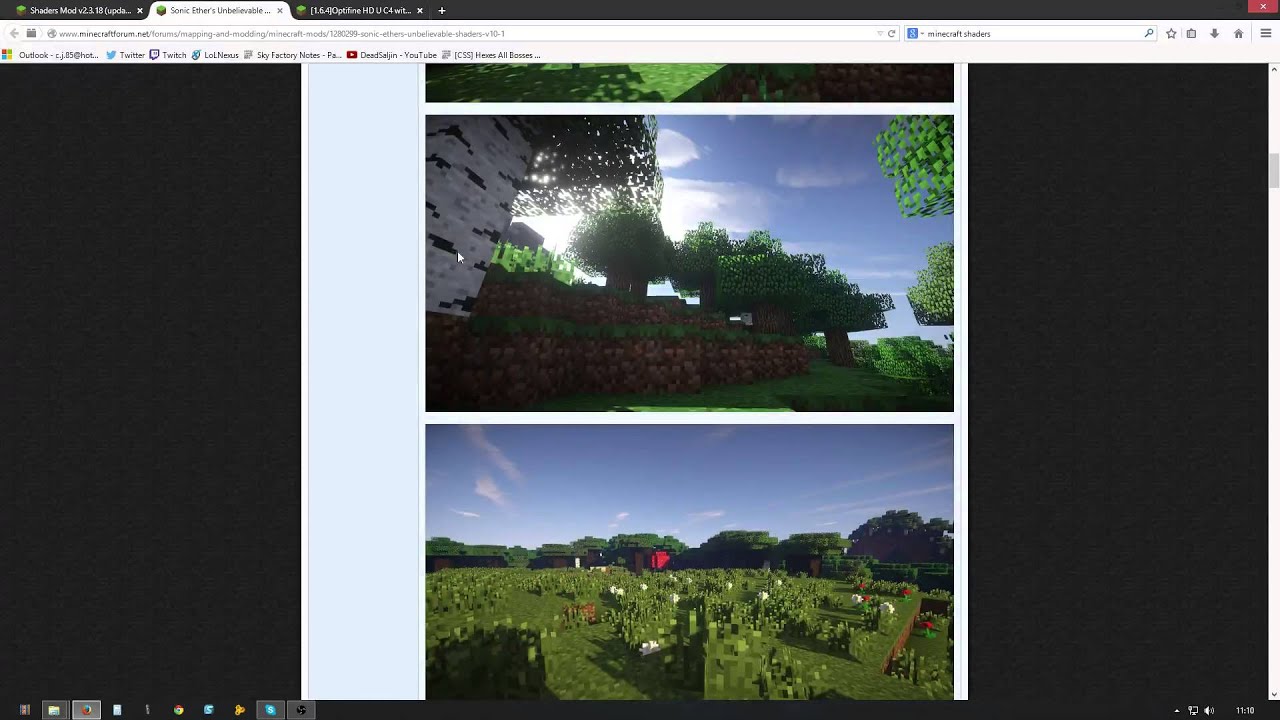This screenshot has height=720, width=1280.
Task: Open the Sky Factory Notes bookmark
Action: (x=292, y=55)
